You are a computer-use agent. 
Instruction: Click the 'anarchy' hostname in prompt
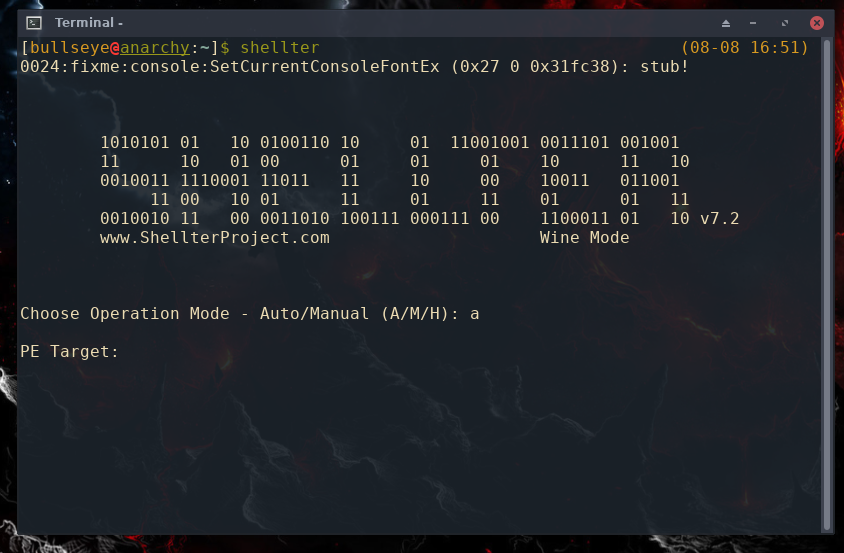pos(155,48)
